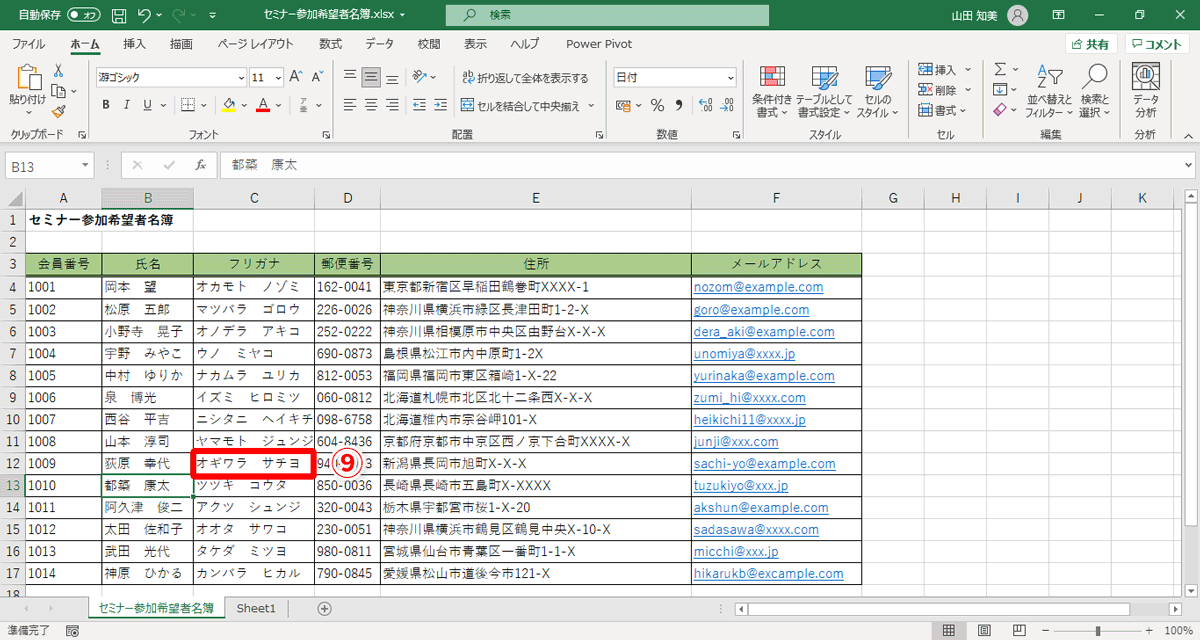
Task: Select Normal view button in status bar
Action: click(949, 631)
